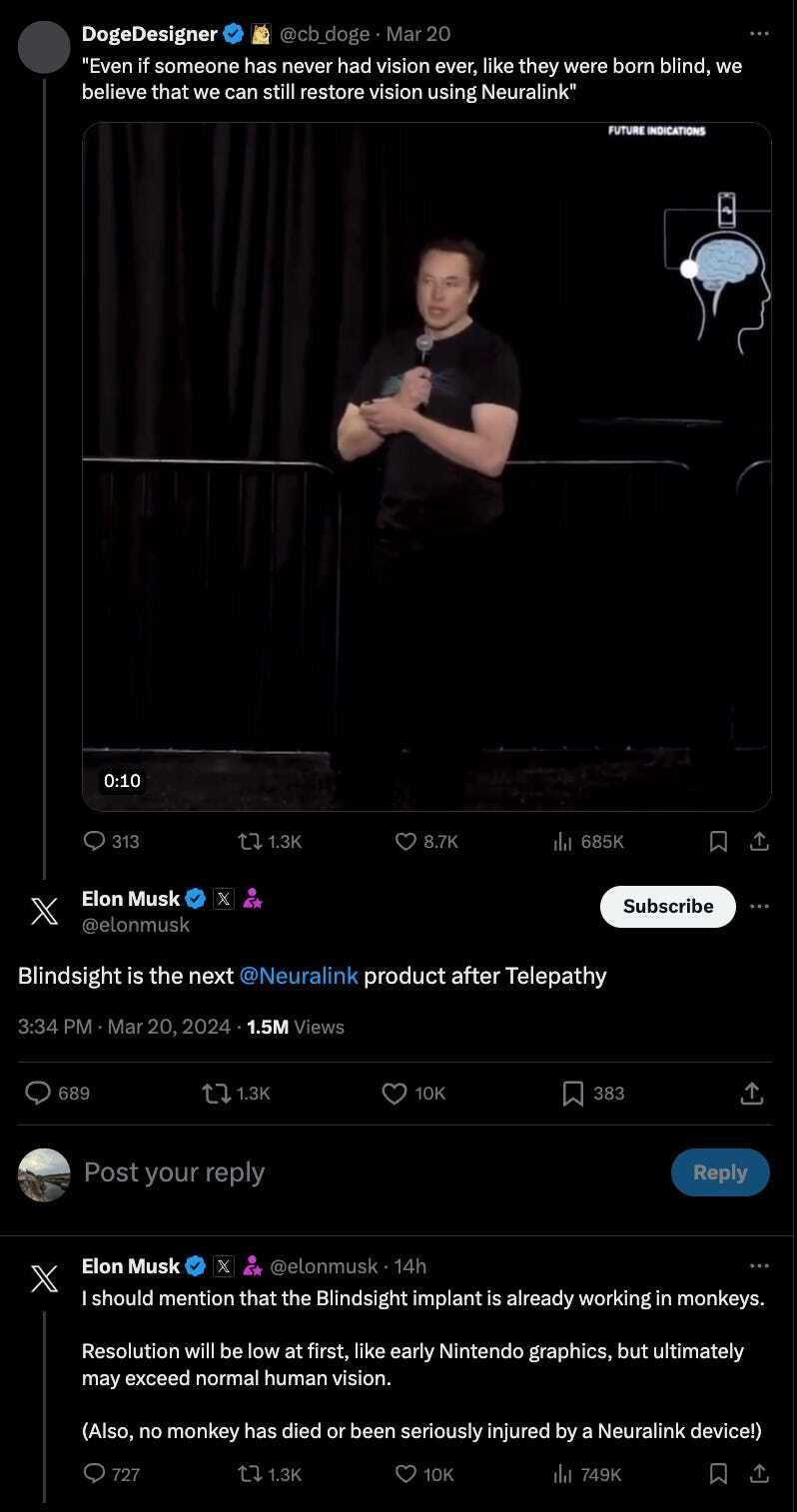The height and width of the screenshot is (1512, 797).
Task: Share DogeDesigner's post via upload icon
Action: [x=759, y=842]
